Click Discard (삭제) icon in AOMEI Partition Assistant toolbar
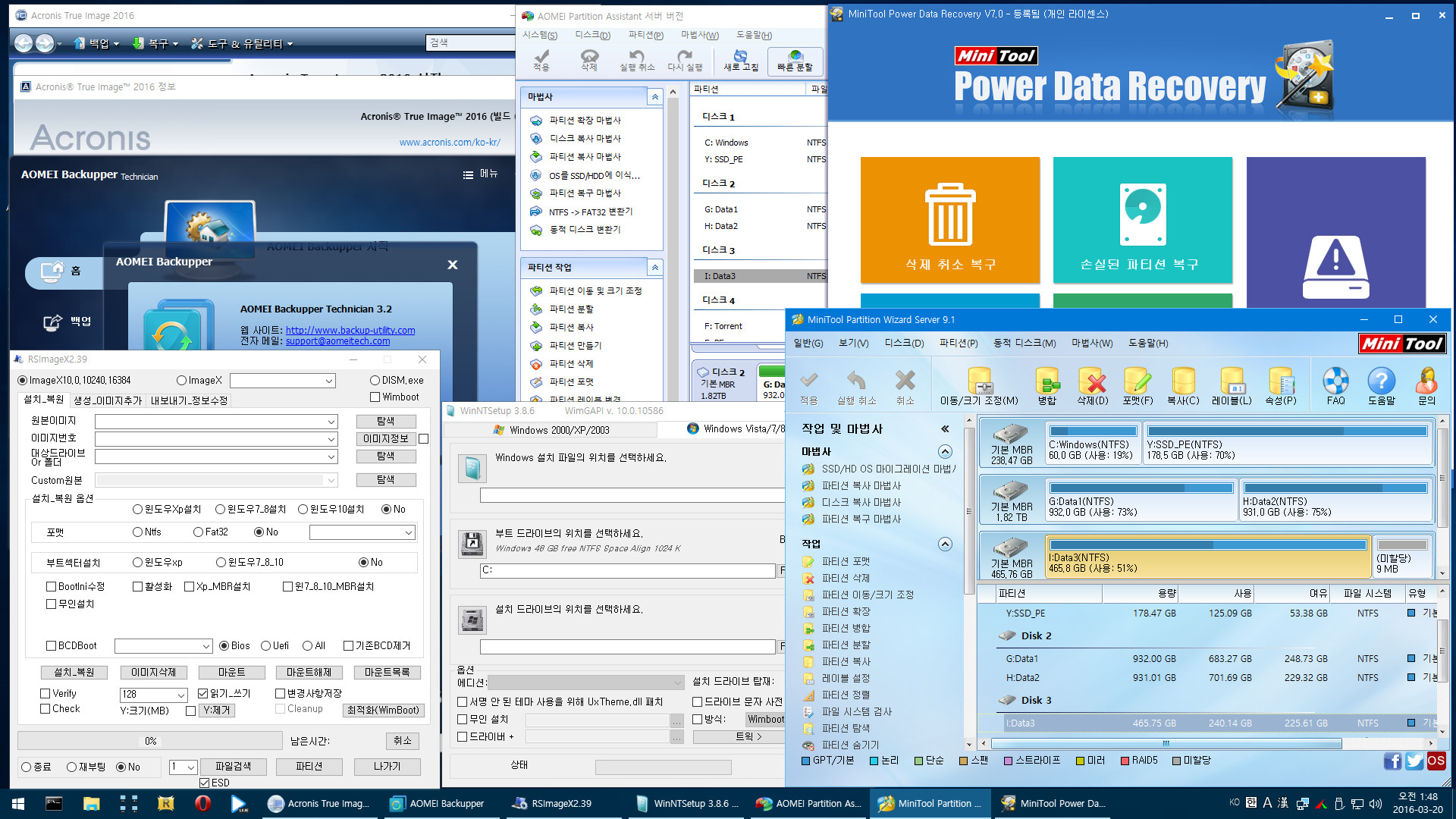1456x819 pixels. [x=589, y=60]
